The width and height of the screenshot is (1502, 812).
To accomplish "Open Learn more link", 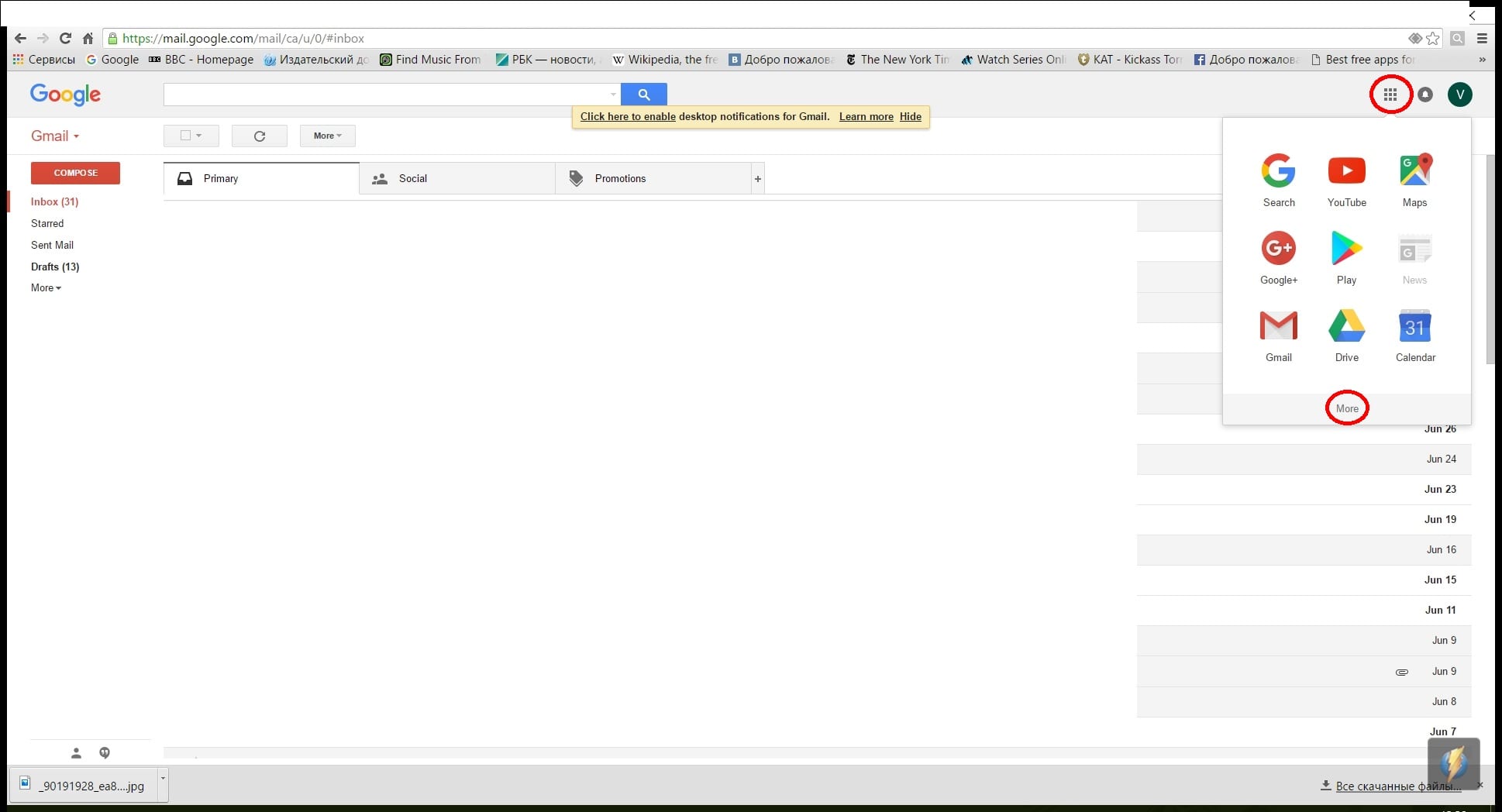I will (x=866, y=116).
